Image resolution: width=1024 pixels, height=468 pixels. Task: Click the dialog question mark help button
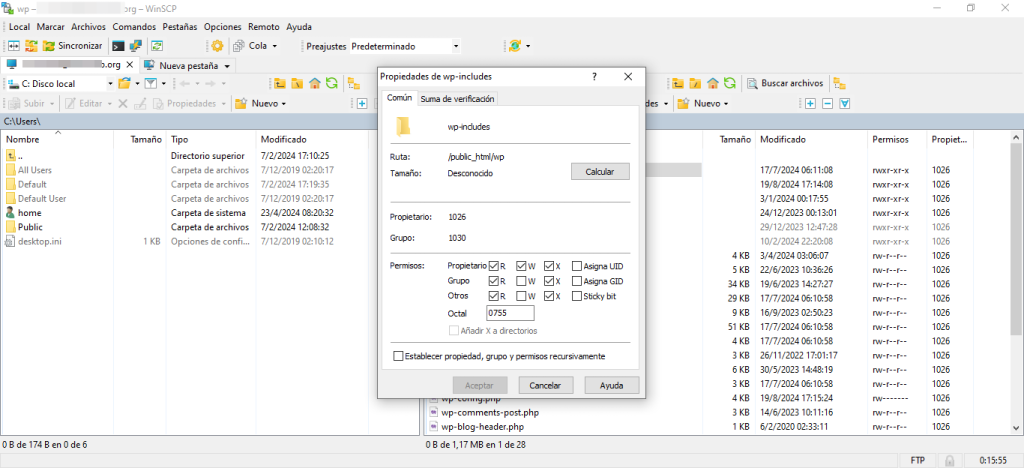click(594, 76)
